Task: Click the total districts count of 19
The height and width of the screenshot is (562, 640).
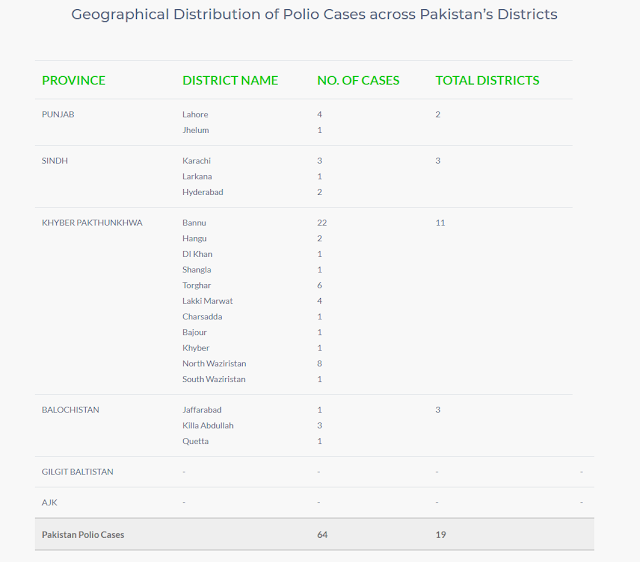Action: click(x=440, y=534)
